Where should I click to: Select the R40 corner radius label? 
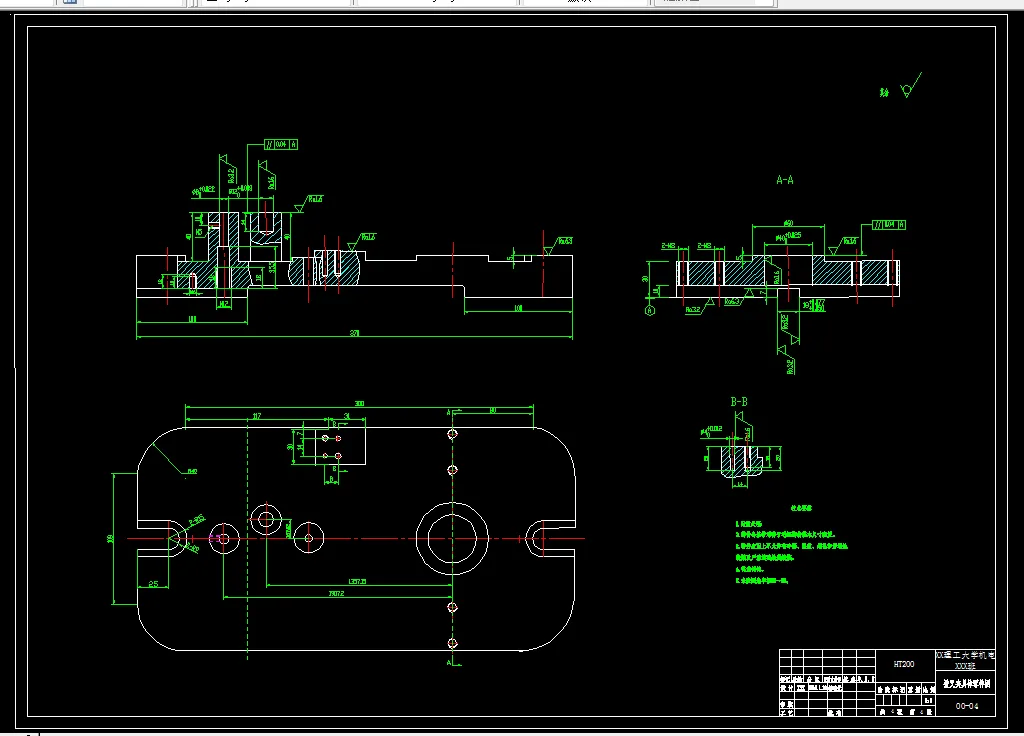(192, 471)
